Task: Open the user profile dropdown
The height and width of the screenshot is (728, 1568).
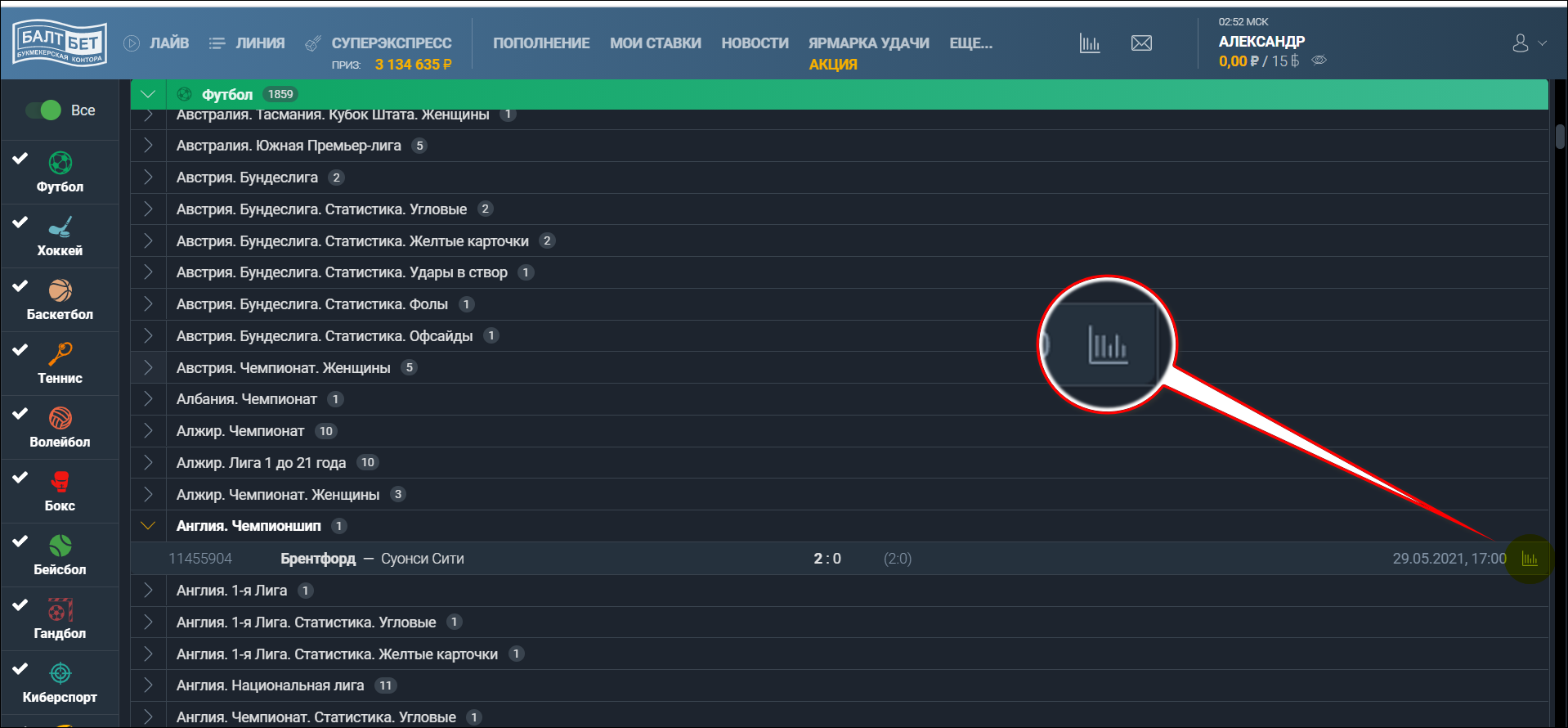Action: (1529, 43)
